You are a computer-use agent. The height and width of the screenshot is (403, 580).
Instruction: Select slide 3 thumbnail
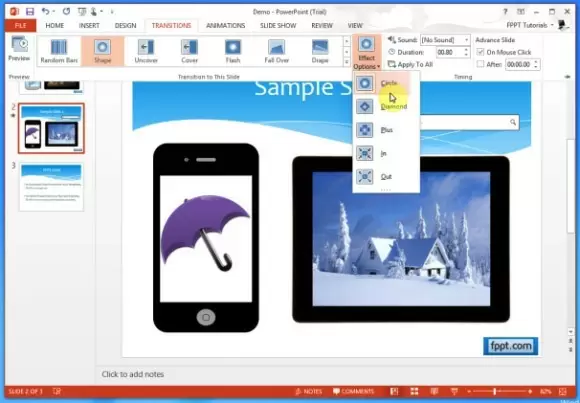pyautogui.click(x=51, y=187)
